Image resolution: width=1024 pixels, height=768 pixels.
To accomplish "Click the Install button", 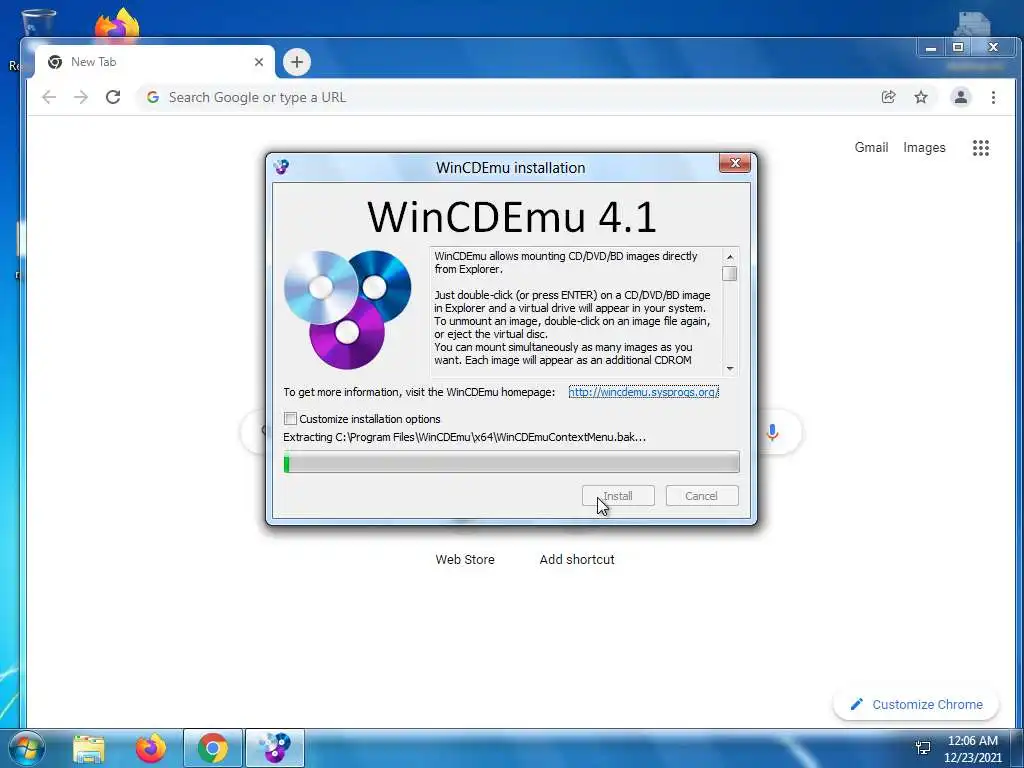I will (x=618, y=496).
